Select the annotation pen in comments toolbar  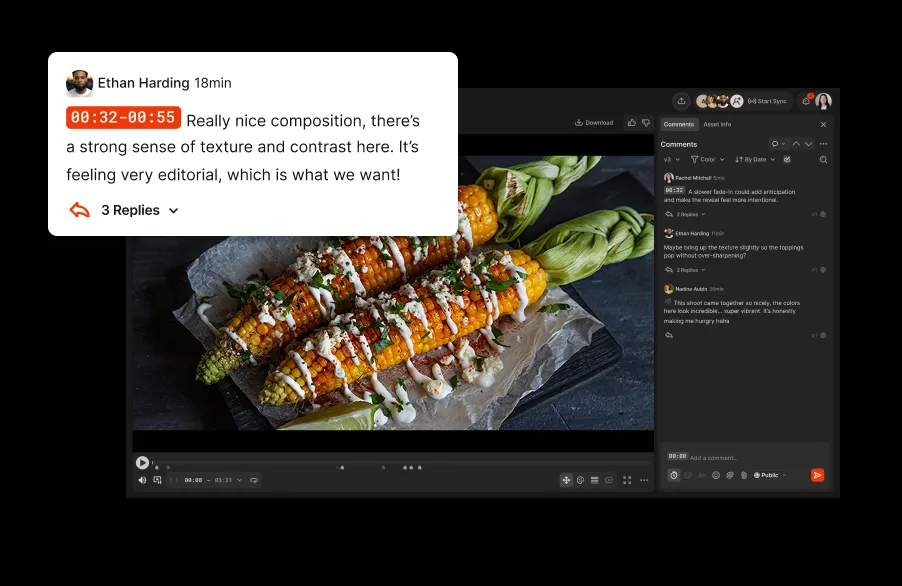click(x=786, y=160)
